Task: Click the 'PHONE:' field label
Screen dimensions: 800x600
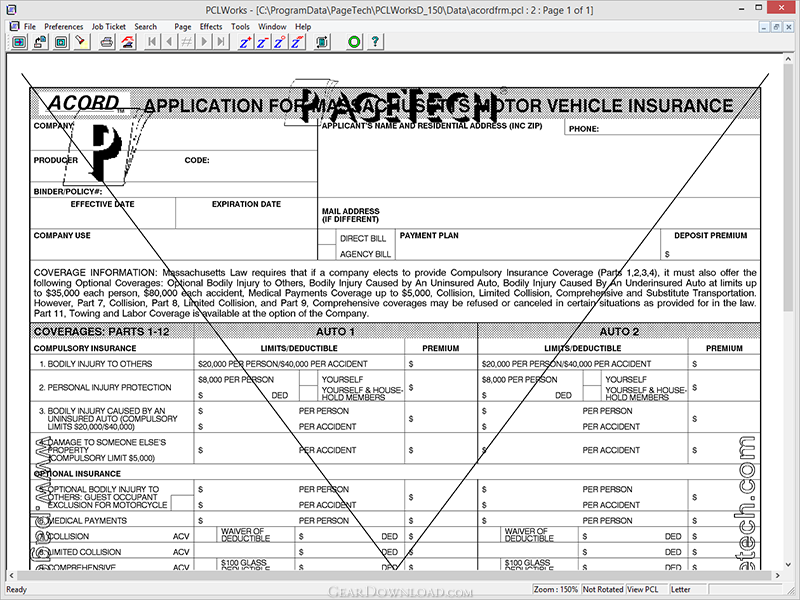Action: pyautogui.click(x=584, y=129)
